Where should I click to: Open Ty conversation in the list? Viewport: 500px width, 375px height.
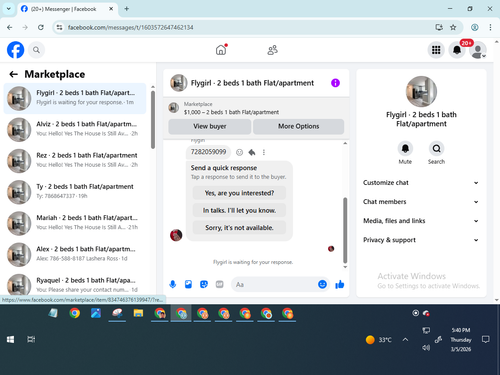point(75,192)
